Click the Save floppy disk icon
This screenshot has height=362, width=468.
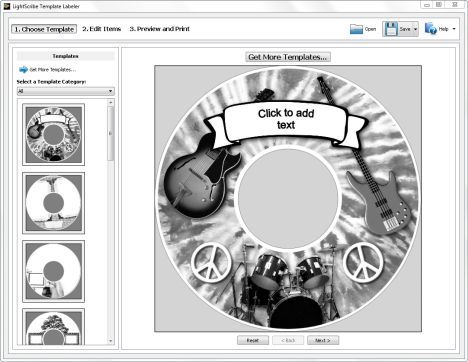point(391,29)
